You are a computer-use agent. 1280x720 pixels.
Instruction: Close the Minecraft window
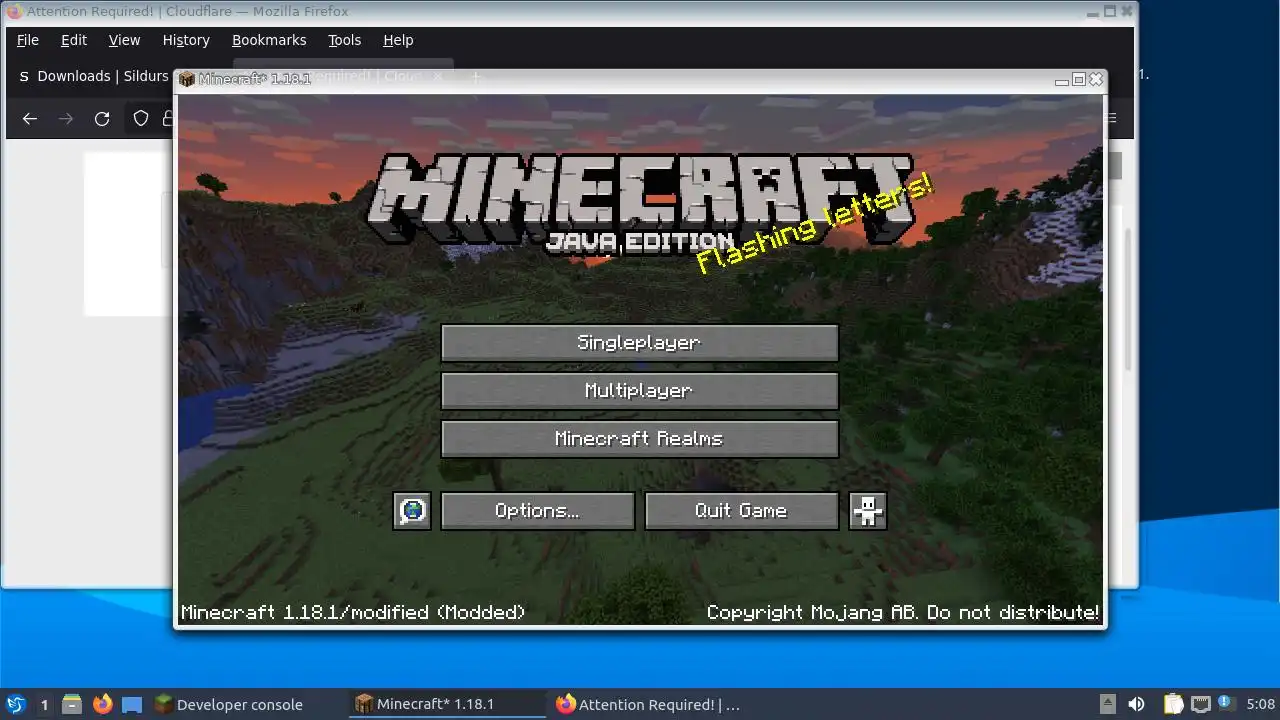point(1096,79)
